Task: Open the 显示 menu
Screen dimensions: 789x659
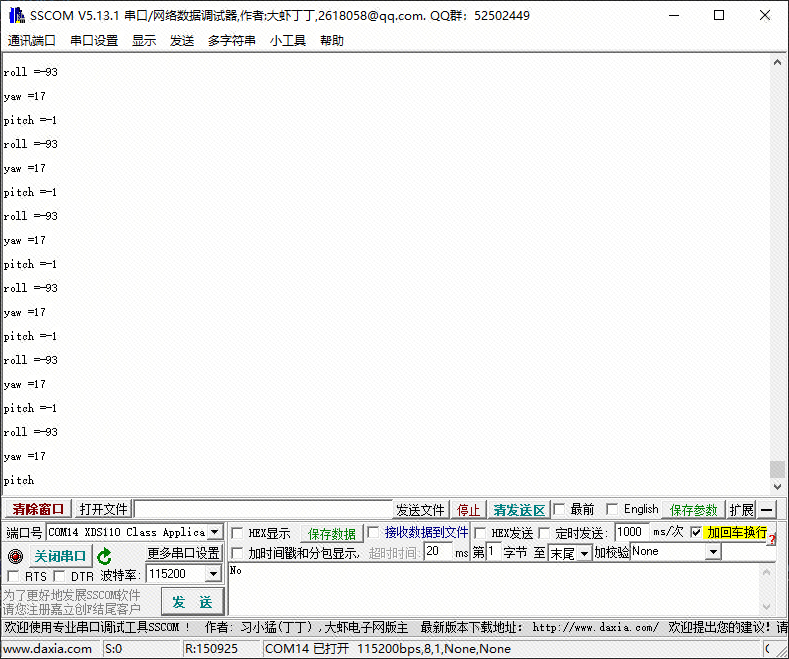Action: tap(144, 40)
